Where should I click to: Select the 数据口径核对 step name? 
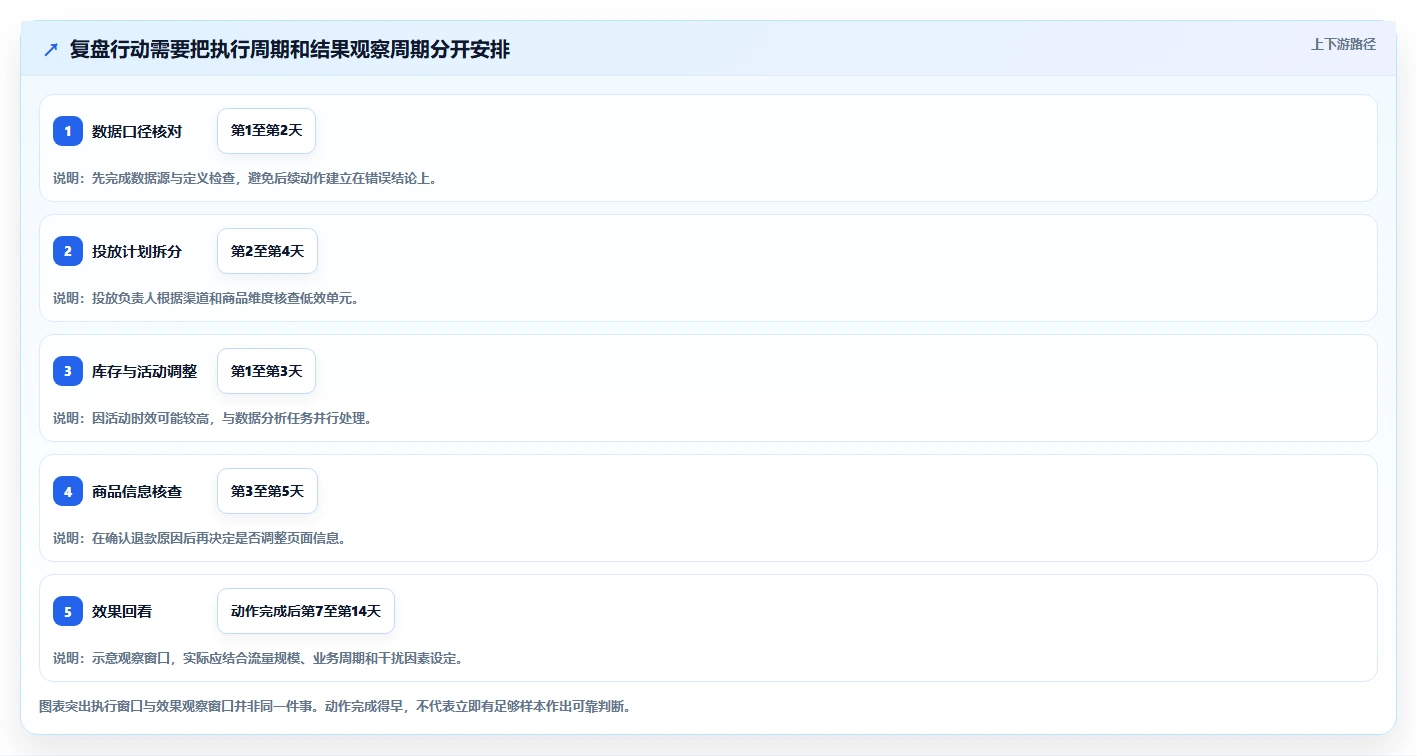[137, 131]
